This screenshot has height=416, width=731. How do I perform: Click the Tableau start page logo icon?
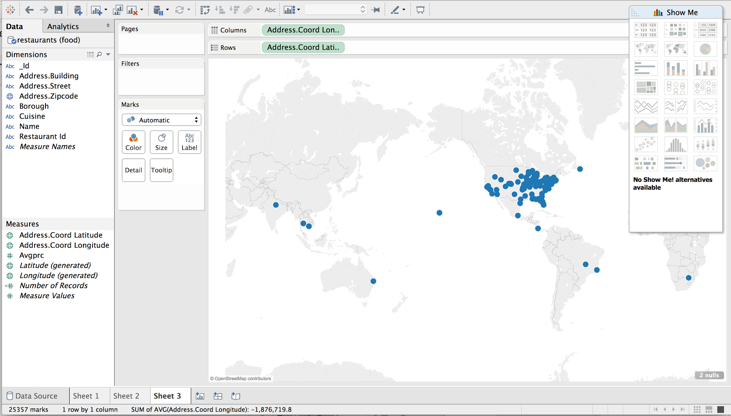pyautogui.click(x=10, y=9)
